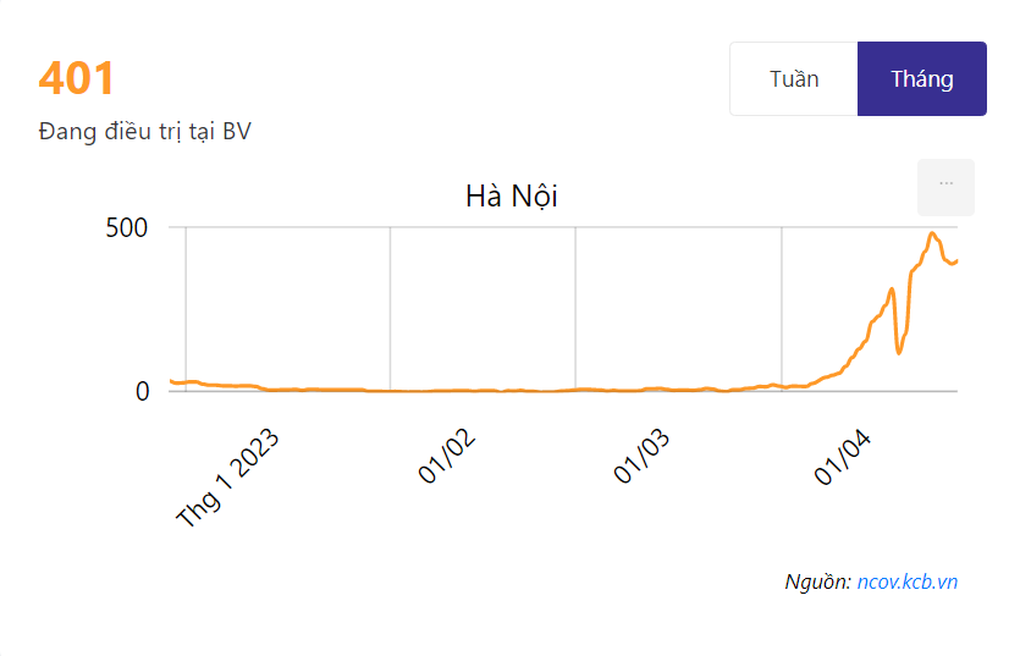
Task: Click the peak point of the orange line
Action: click(932, 233)
